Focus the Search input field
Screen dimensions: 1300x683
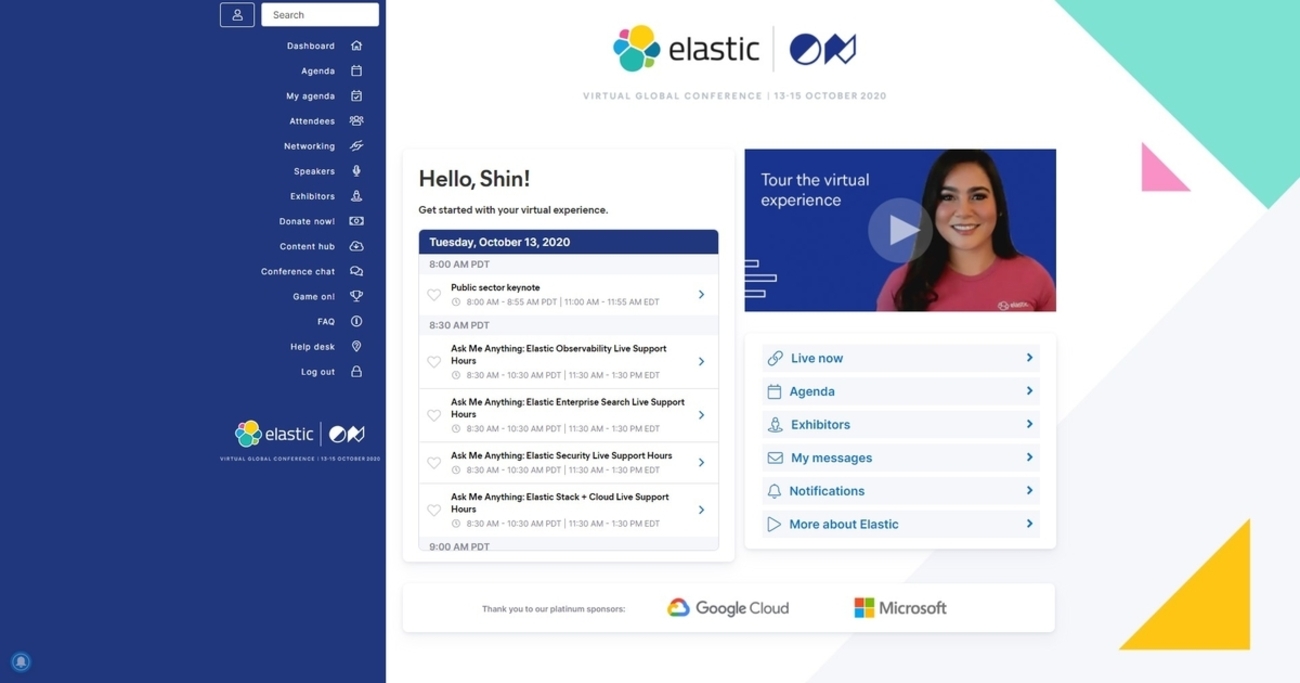(320, 15)
